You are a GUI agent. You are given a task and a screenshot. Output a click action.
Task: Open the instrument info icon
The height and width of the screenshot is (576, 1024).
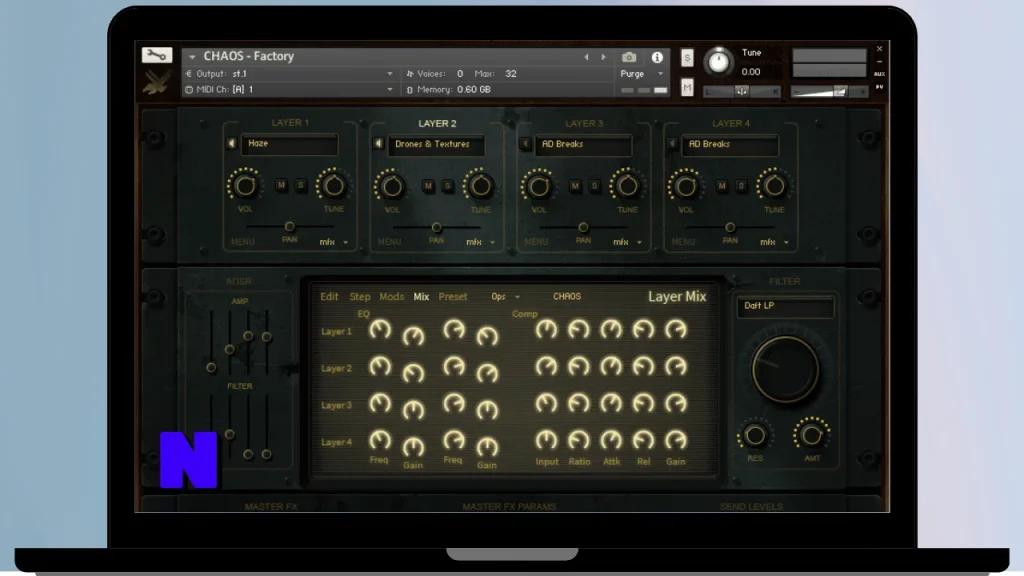click(x=657, y=57)
